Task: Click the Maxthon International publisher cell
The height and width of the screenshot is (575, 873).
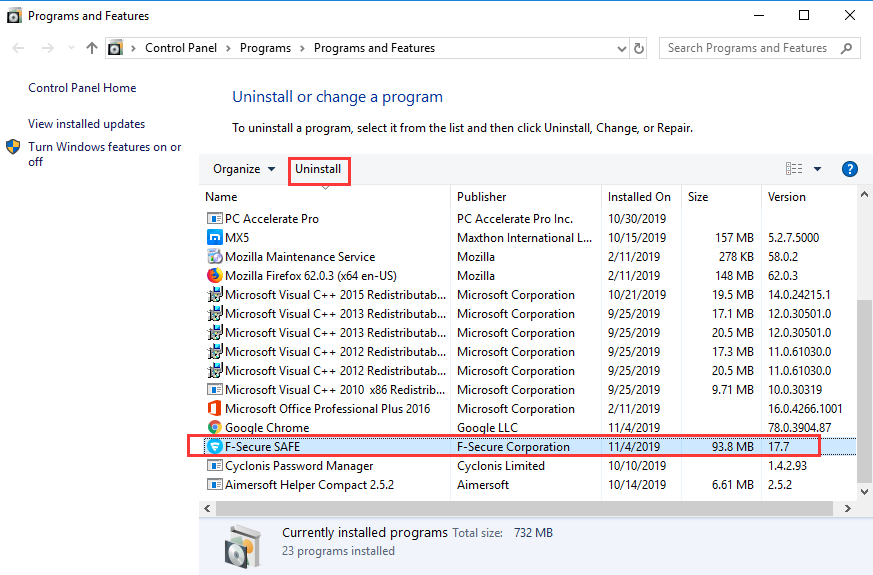Action: point(524,238)
